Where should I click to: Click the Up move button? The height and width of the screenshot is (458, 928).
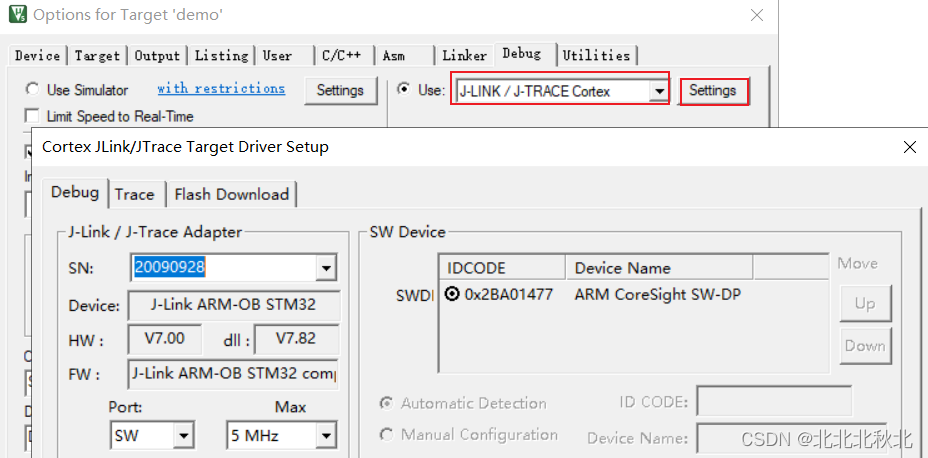(x=865, y=304)
